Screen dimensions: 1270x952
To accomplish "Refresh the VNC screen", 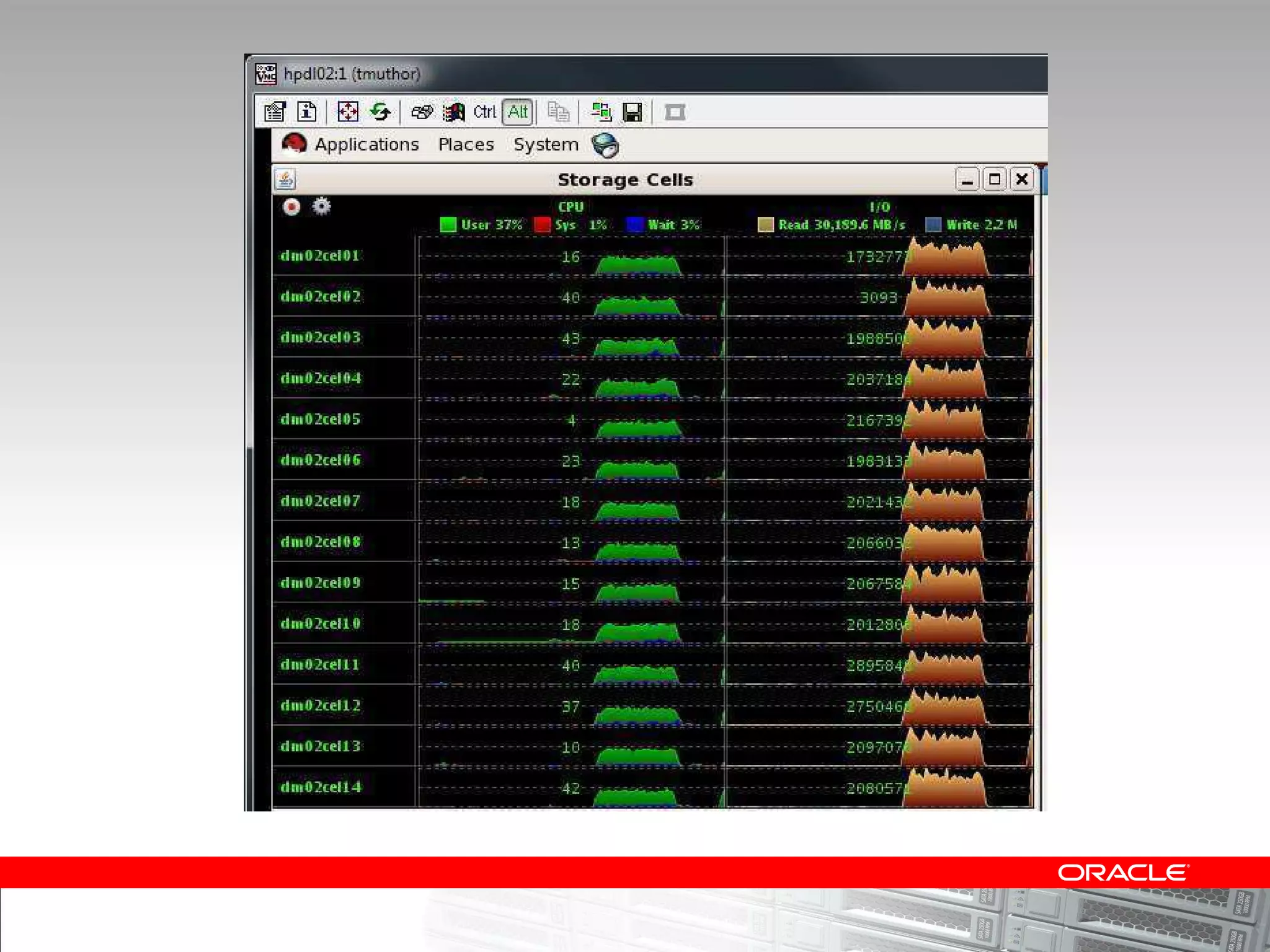I will [x=380, y=112].
